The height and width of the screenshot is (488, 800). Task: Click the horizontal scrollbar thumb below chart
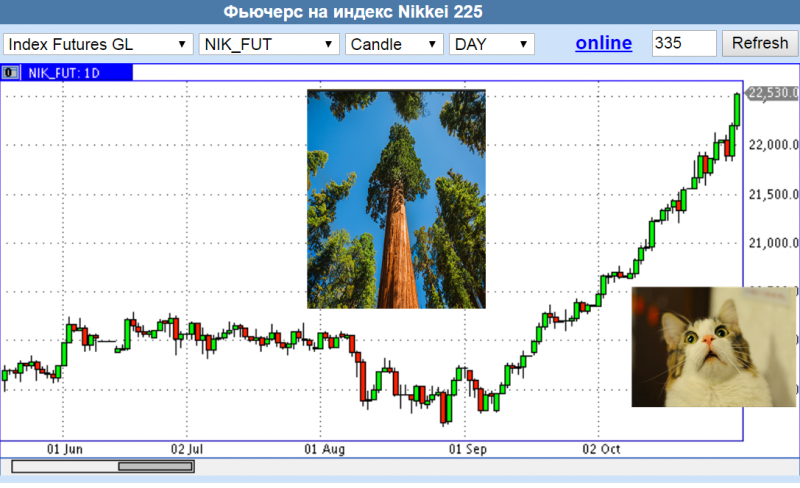coord(156,466)
